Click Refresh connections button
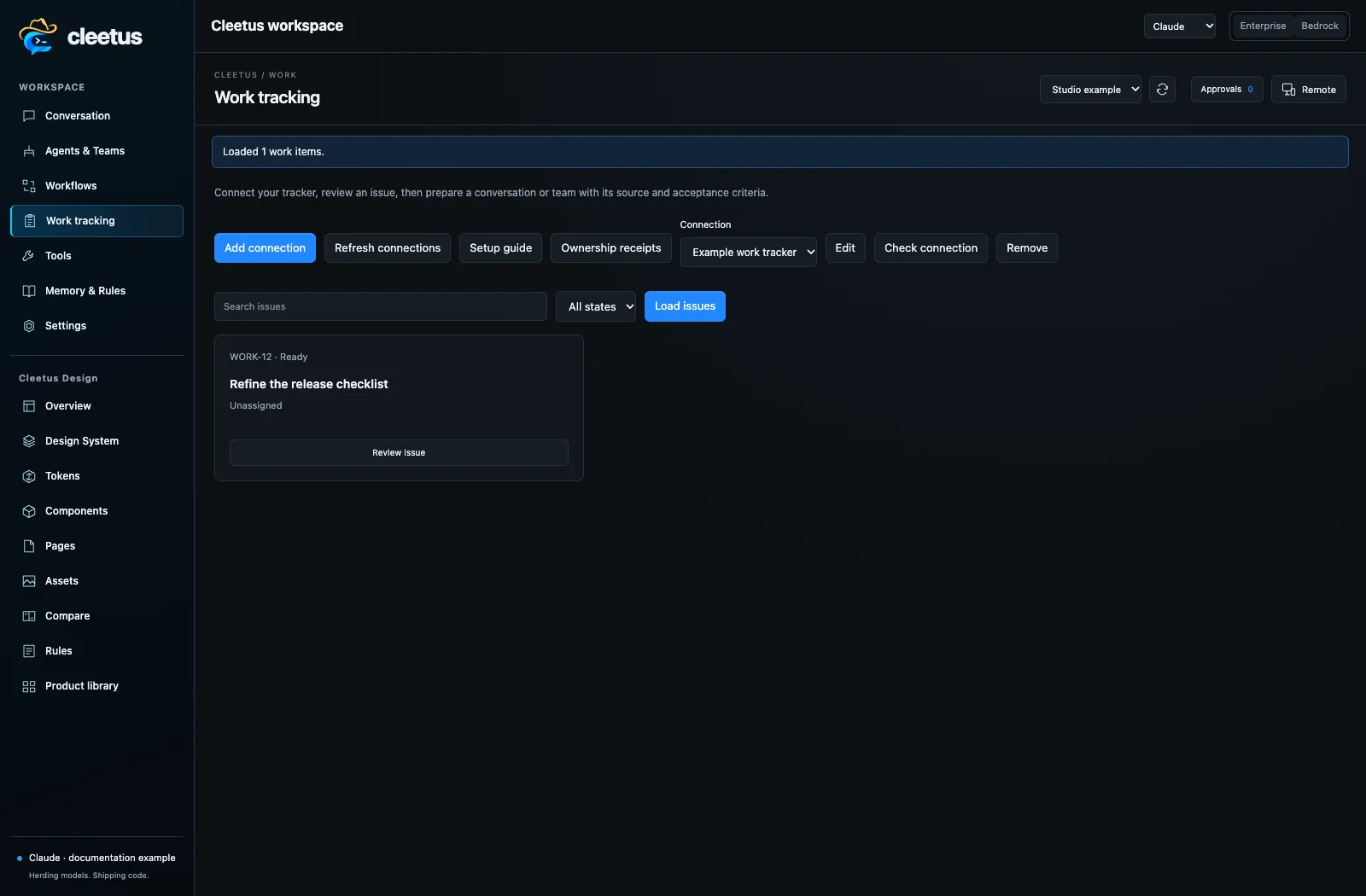1366x896 pixels. pyautogui.click(x=388, y=248)
